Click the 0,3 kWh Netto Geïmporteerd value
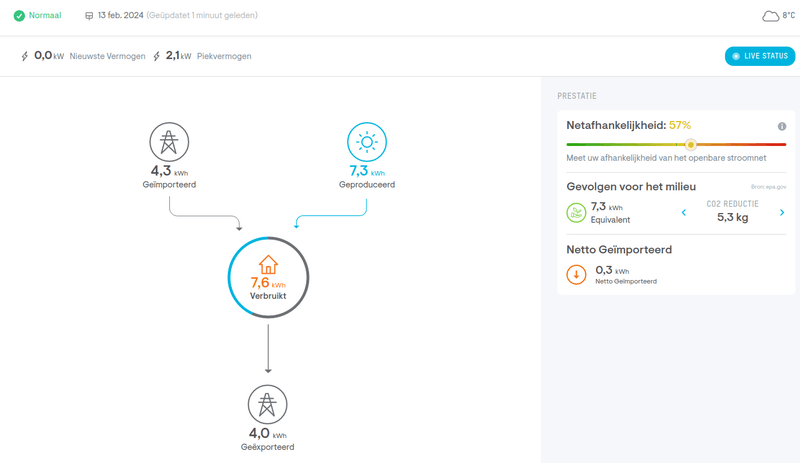Screen dimensions: 800x463 click(x=612, y=270)
